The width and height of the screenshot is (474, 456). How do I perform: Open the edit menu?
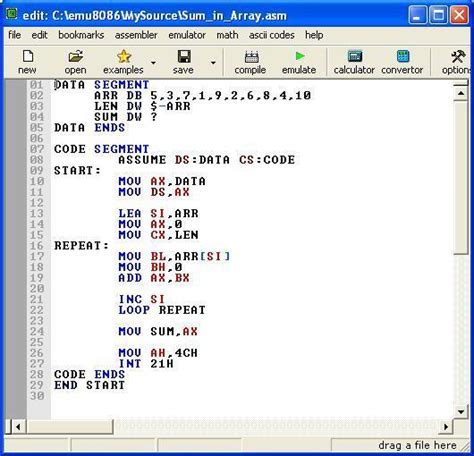pyautogui.click(x=39, y=35)
